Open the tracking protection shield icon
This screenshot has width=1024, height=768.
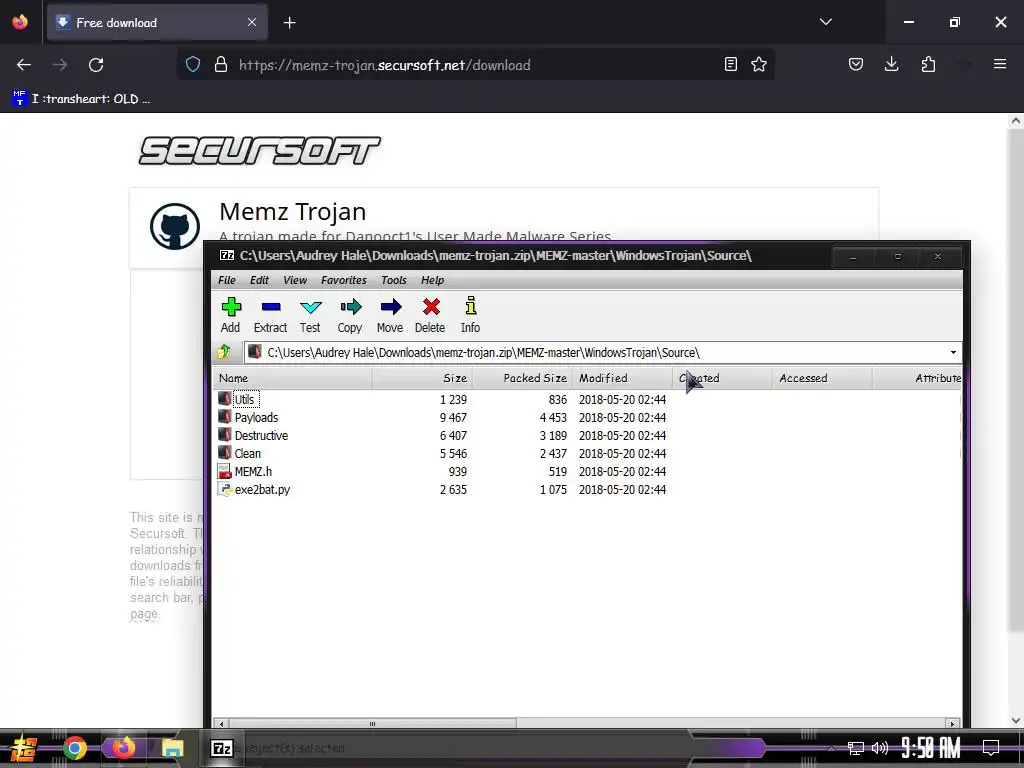[x=193, y=65]
